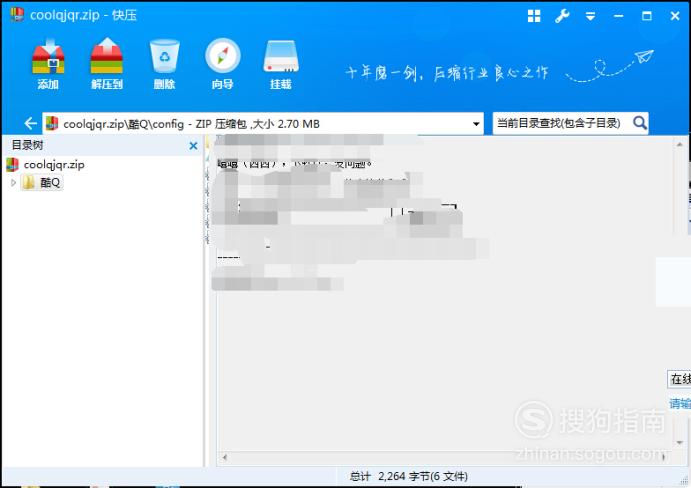Screen dimensions: 691x488
Task: Go back using the left arrow button
Action: [x=30, y=123]
